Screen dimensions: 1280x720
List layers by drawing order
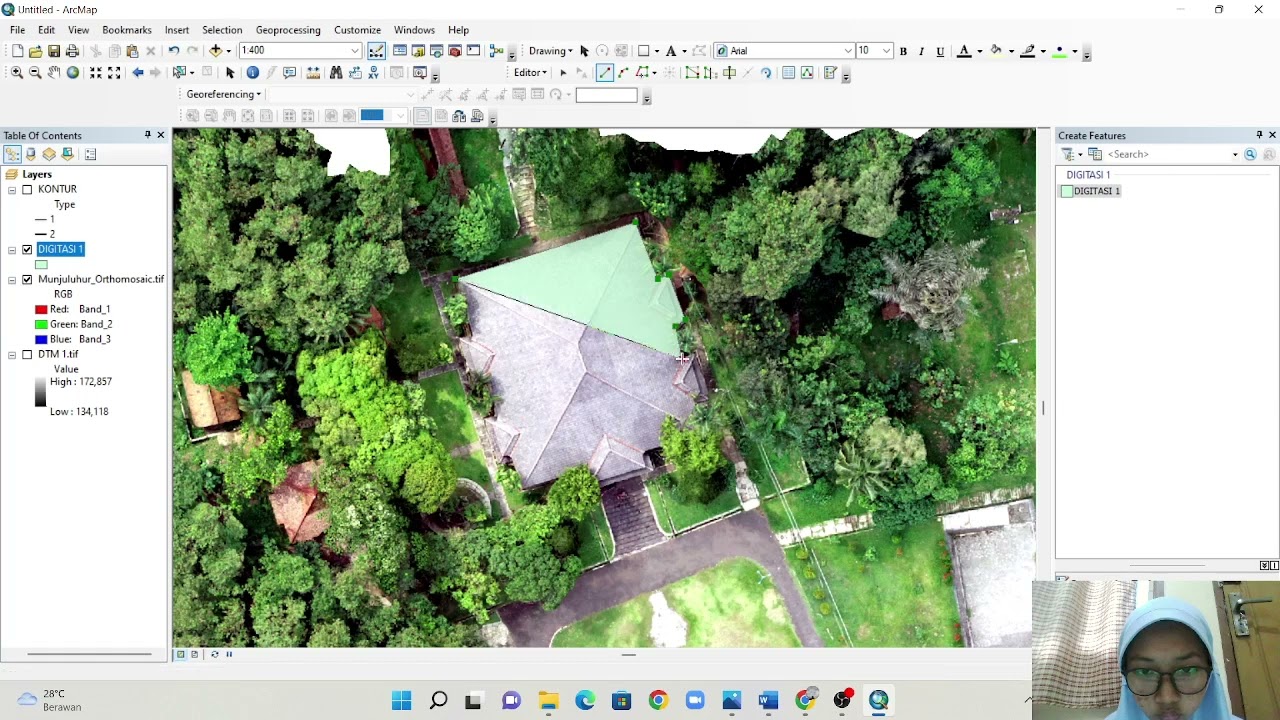point(12,154)
